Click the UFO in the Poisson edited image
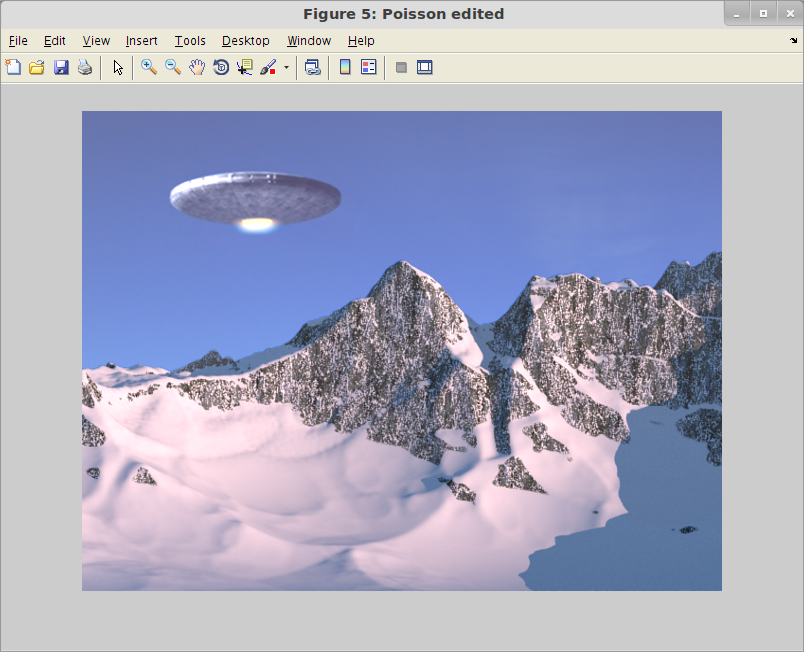Image resolution: width=804 pixels, height=652 pixels. [x=255, y=202]
